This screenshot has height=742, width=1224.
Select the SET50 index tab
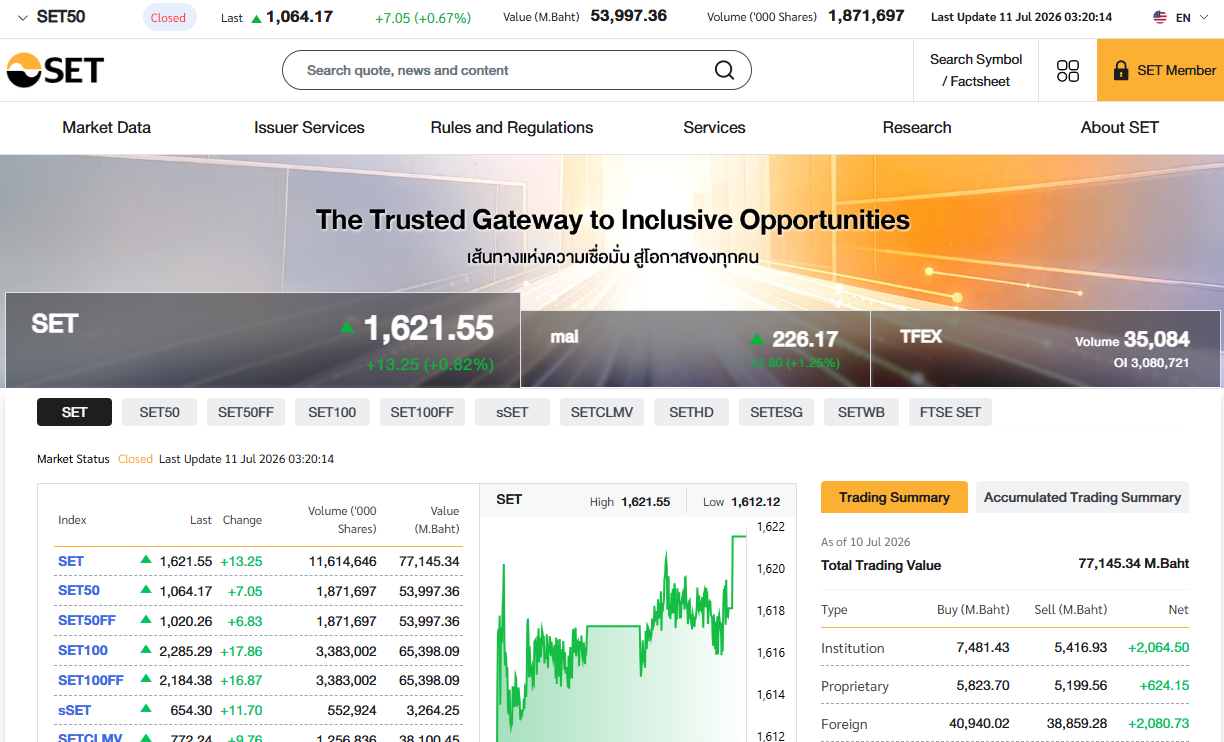(159, 412)
